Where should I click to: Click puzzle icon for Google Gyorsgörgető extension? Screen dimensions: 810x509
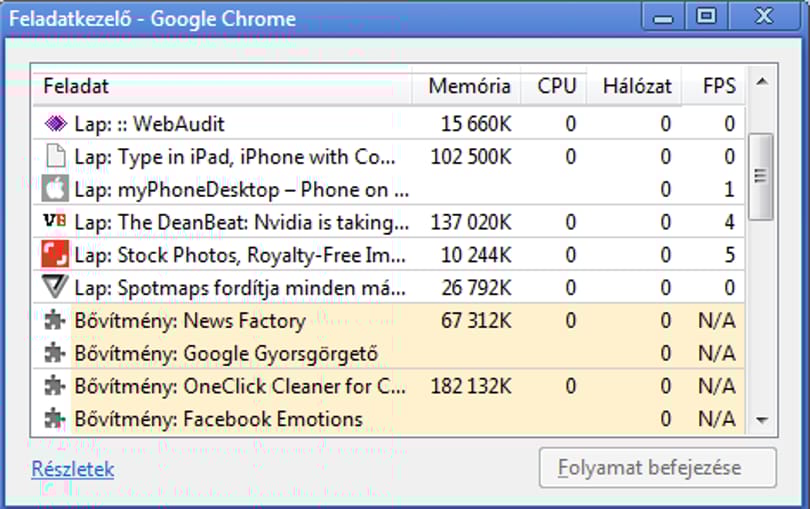pos(55,353)
